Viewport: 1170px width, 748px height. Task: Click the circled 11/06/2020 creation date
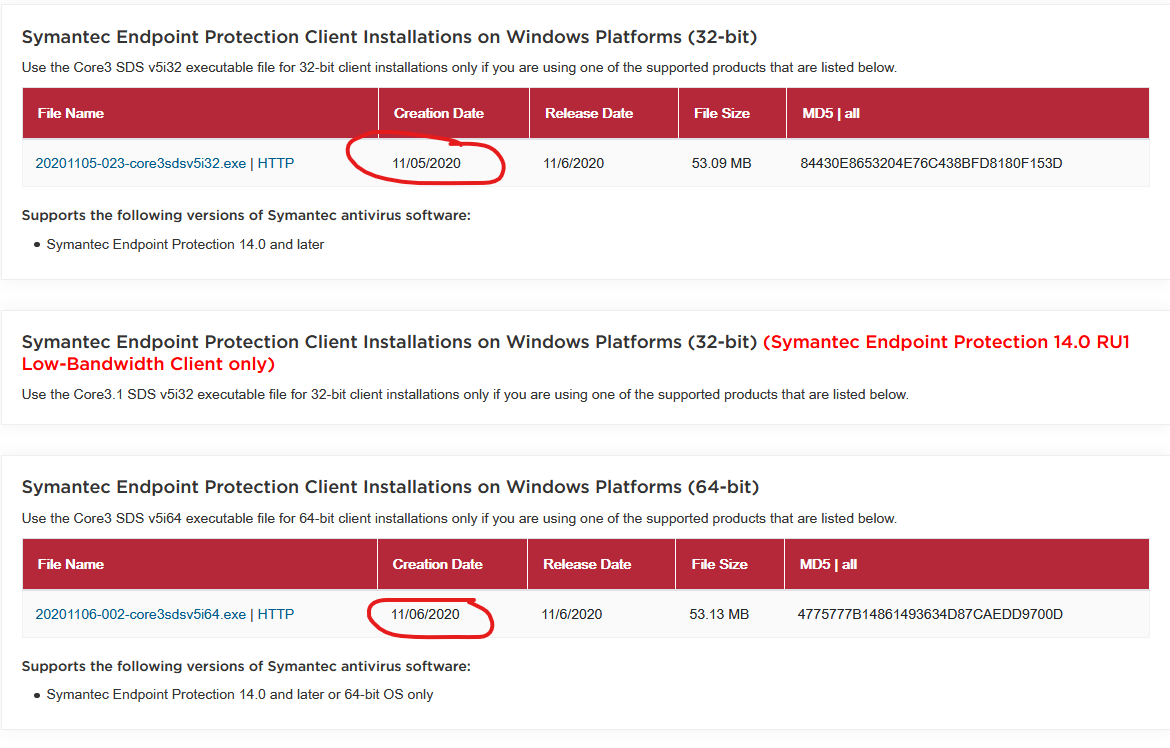point(425,614)
